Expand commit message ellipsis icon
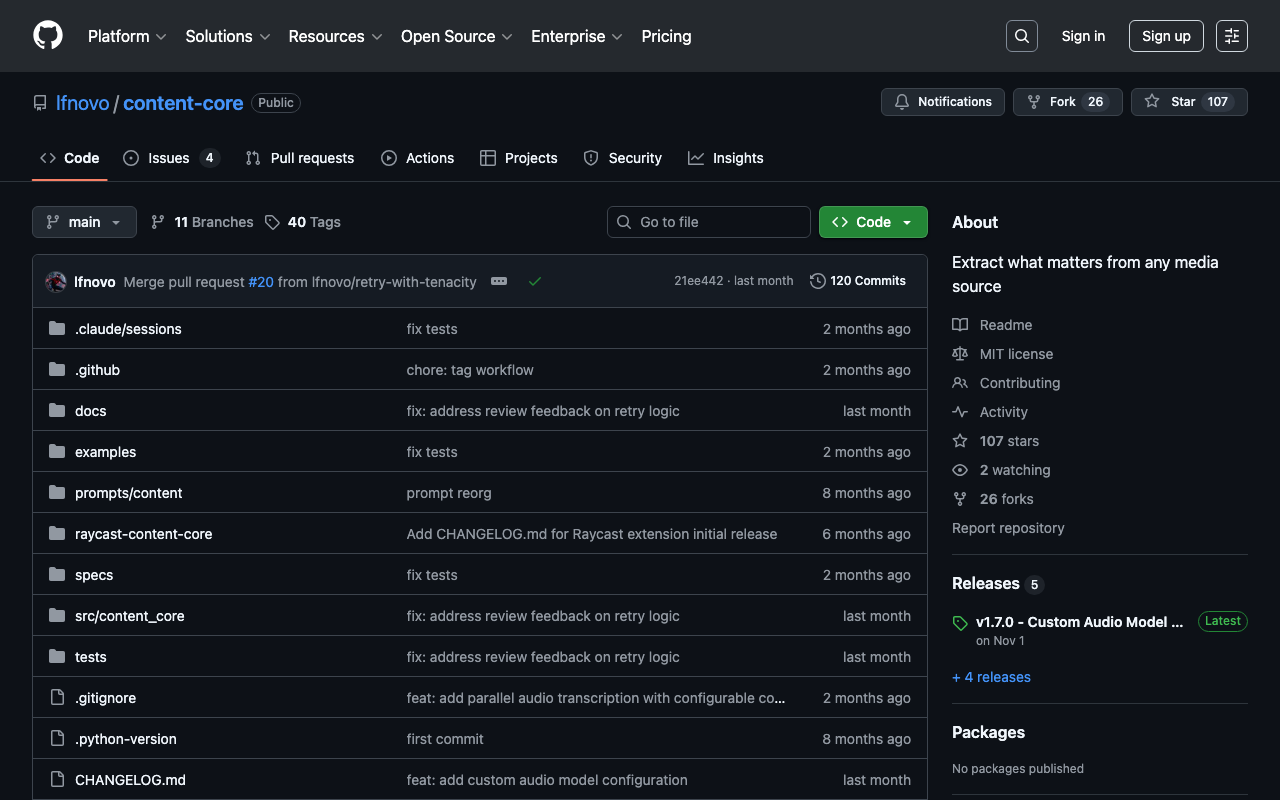This screenshot has height=800, width=1280. (x=499, y=282)
